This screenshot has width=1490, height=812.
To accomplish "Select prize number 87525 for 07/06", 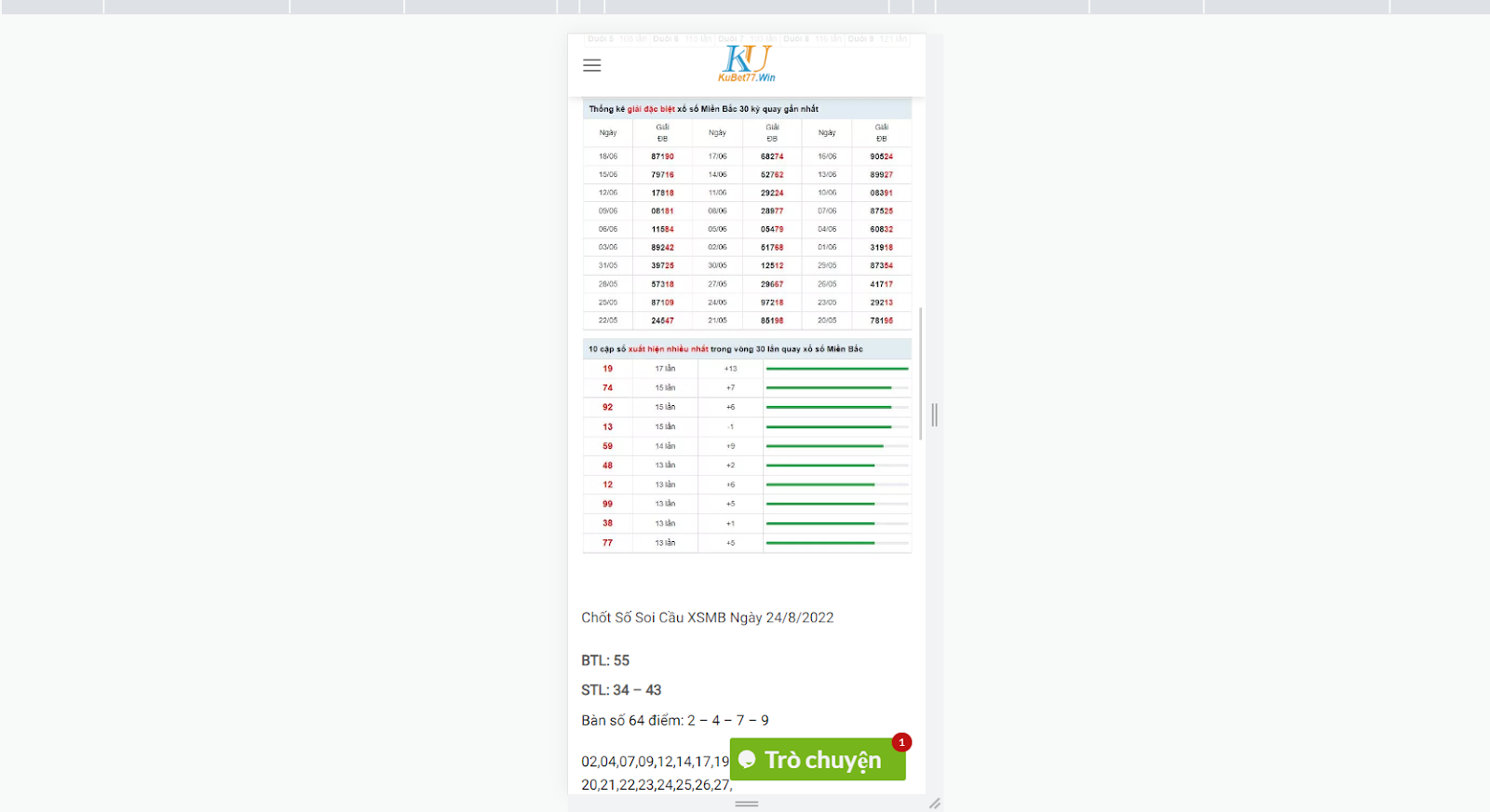I will [881, 211].
